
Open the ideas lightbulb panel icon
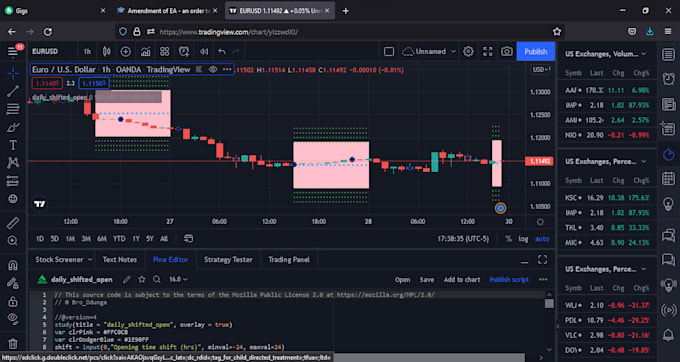tap(668, 204)
